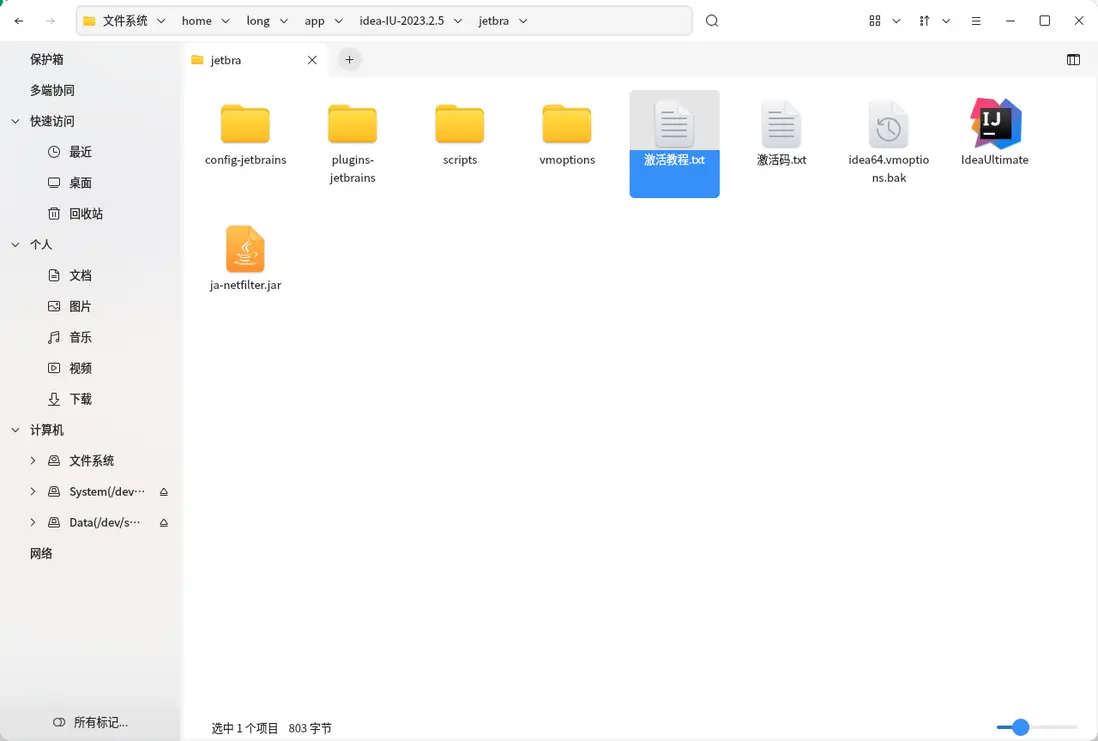Screen dimensions: 1098x741
Task: Select the vmoptions folder
Action: [x=567, y=135]
